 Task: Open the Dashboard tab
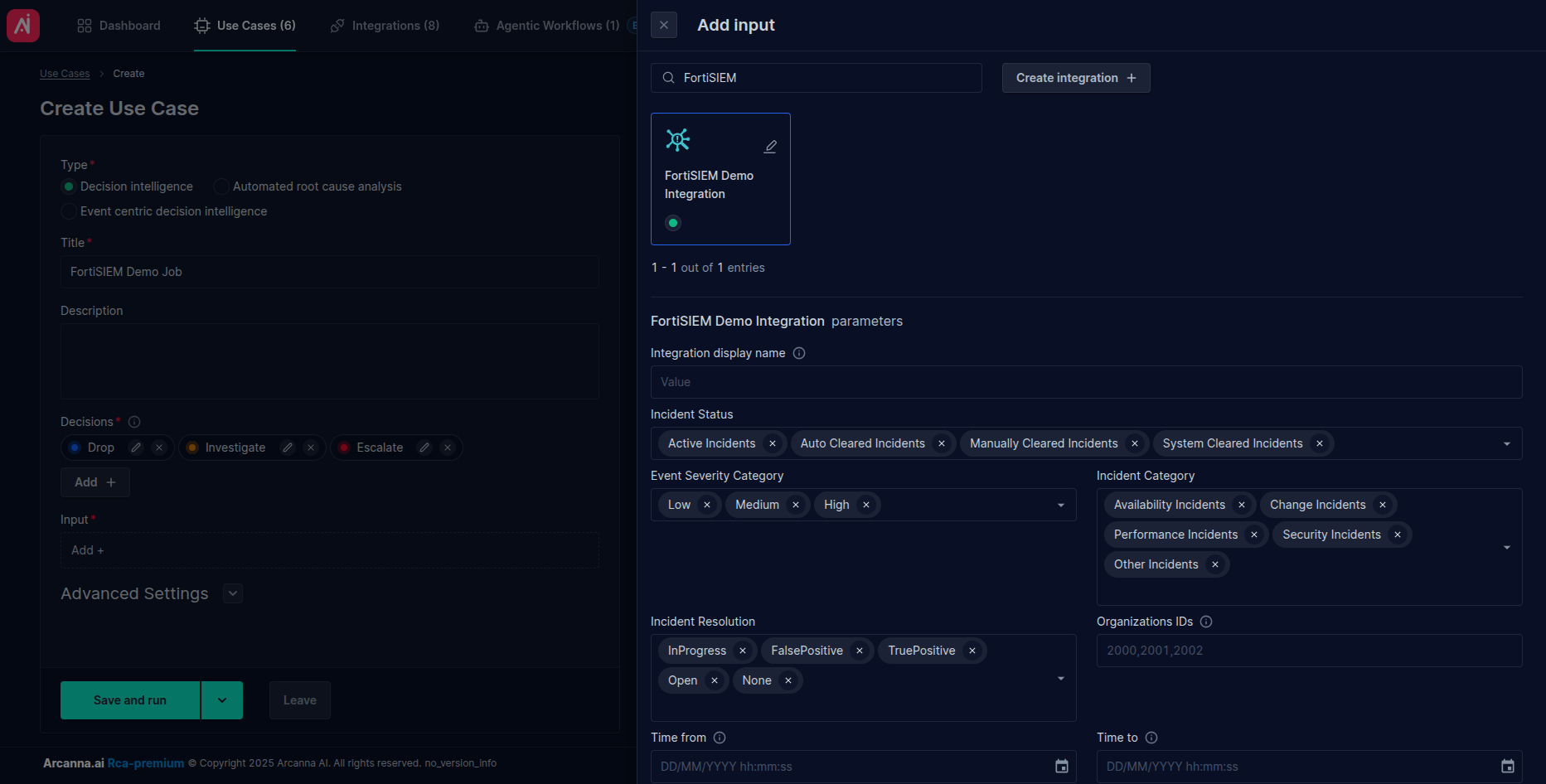119,26
